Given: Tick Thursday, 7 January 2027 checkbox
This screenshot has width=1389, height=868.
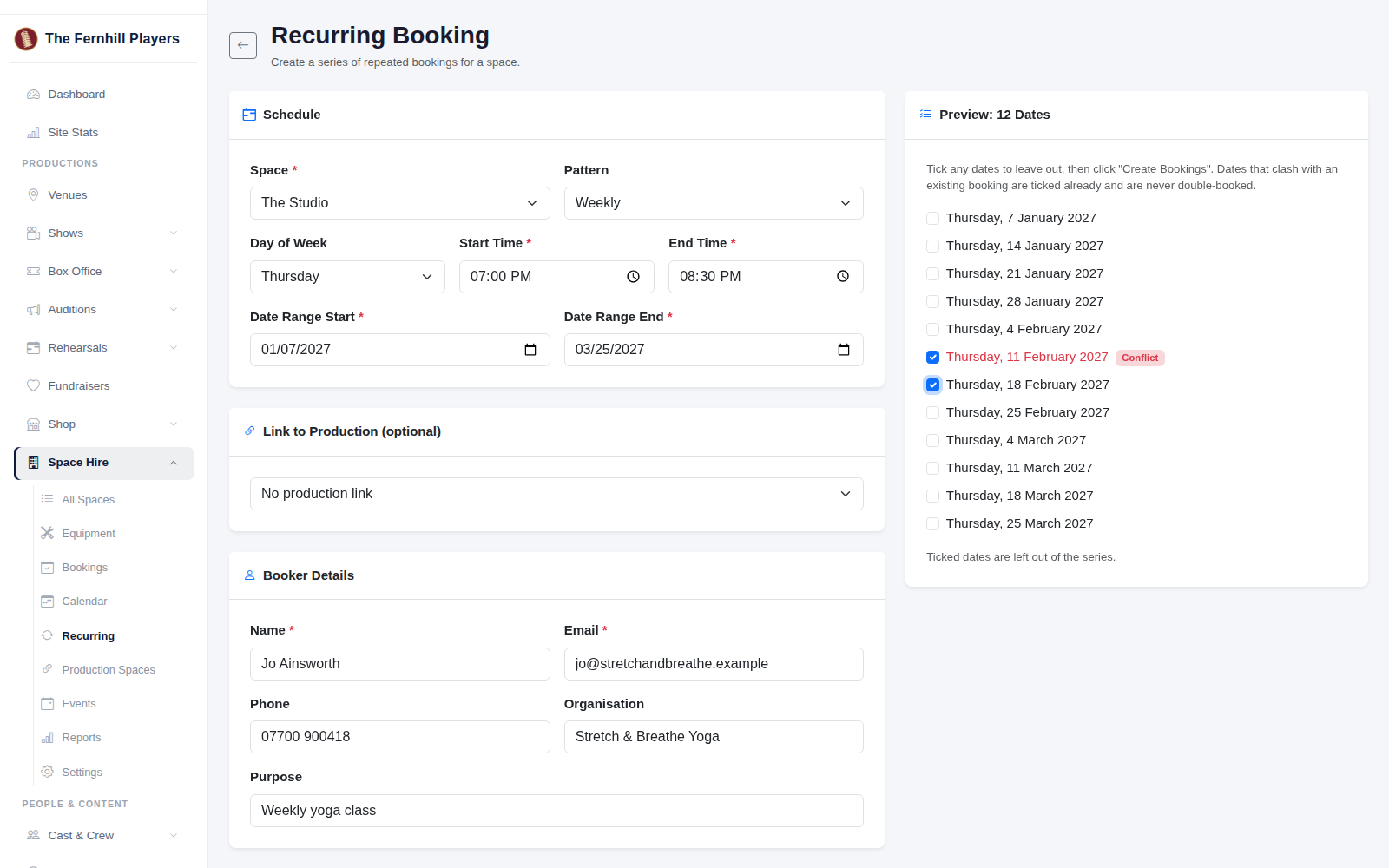Looking at the screenshot, I should tap(933, 219).
